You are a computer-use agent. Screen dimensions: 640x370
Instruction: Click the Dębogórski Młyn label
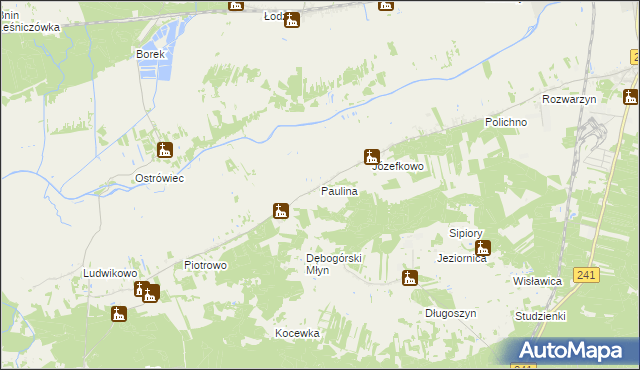pyautogui.click(x=334, y=264)
